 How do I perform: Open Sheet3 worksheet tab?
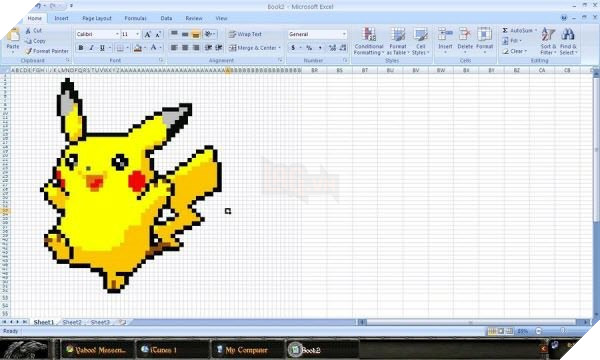pyautogui.click(x=100, y=323)
